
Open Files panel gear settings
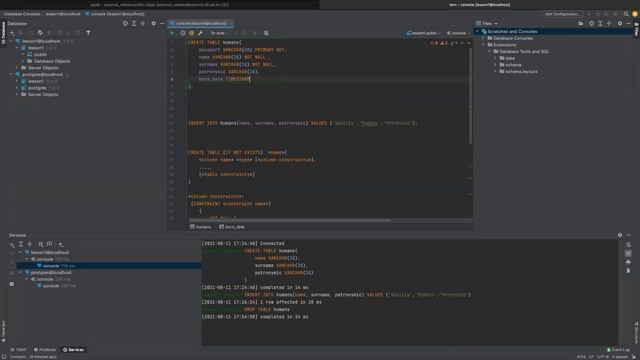(x=620, y=23)
